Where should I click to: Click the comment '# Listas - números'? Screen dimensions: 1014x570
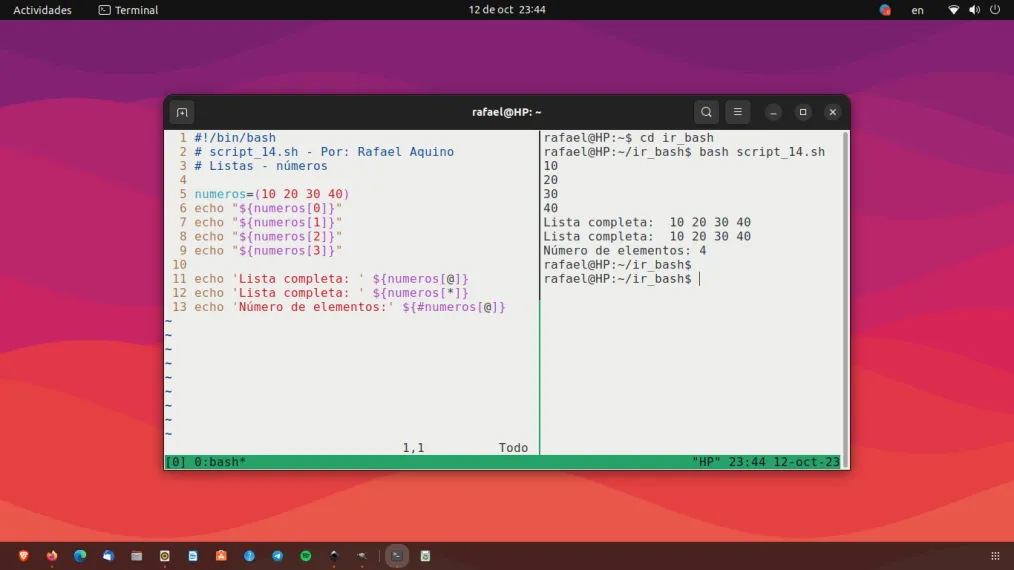pos(261,166)
